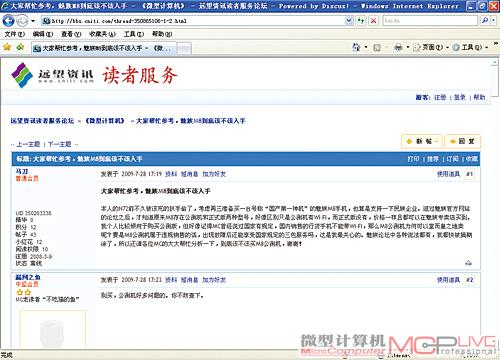Click 使用道具 in post #2
Screen dimensions: 500x360
click(x=448, y=280)
